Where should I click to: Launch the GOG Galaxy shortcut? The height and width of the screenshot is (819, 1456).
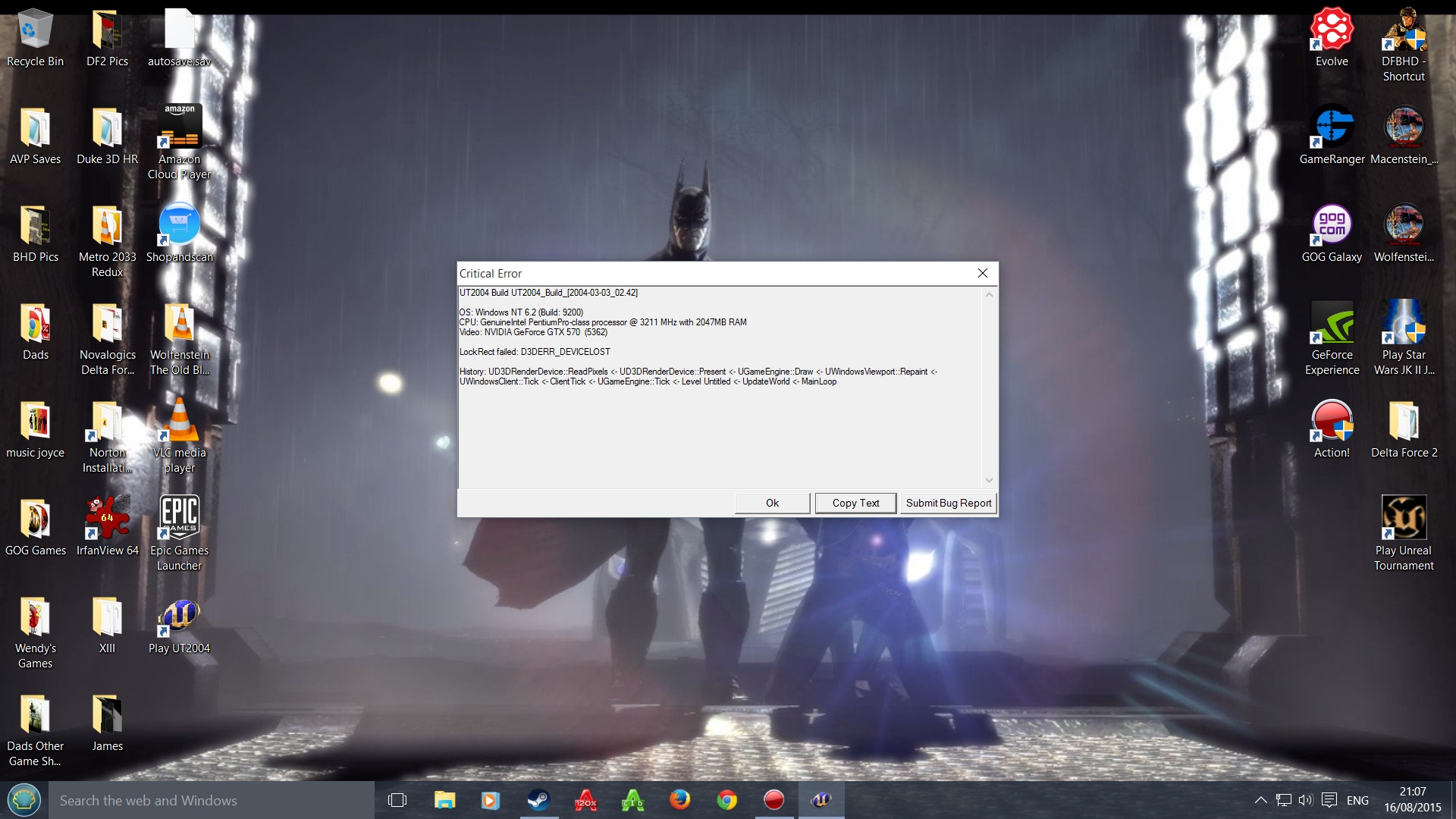click(1332, 234)
